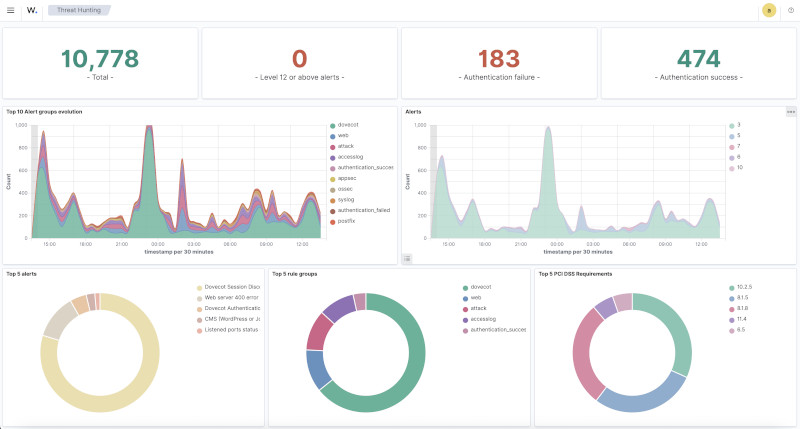Select the Threat Hunting breadcrumb tab
The height and width of the screenshot is (429, 800).
pos(79,10)
